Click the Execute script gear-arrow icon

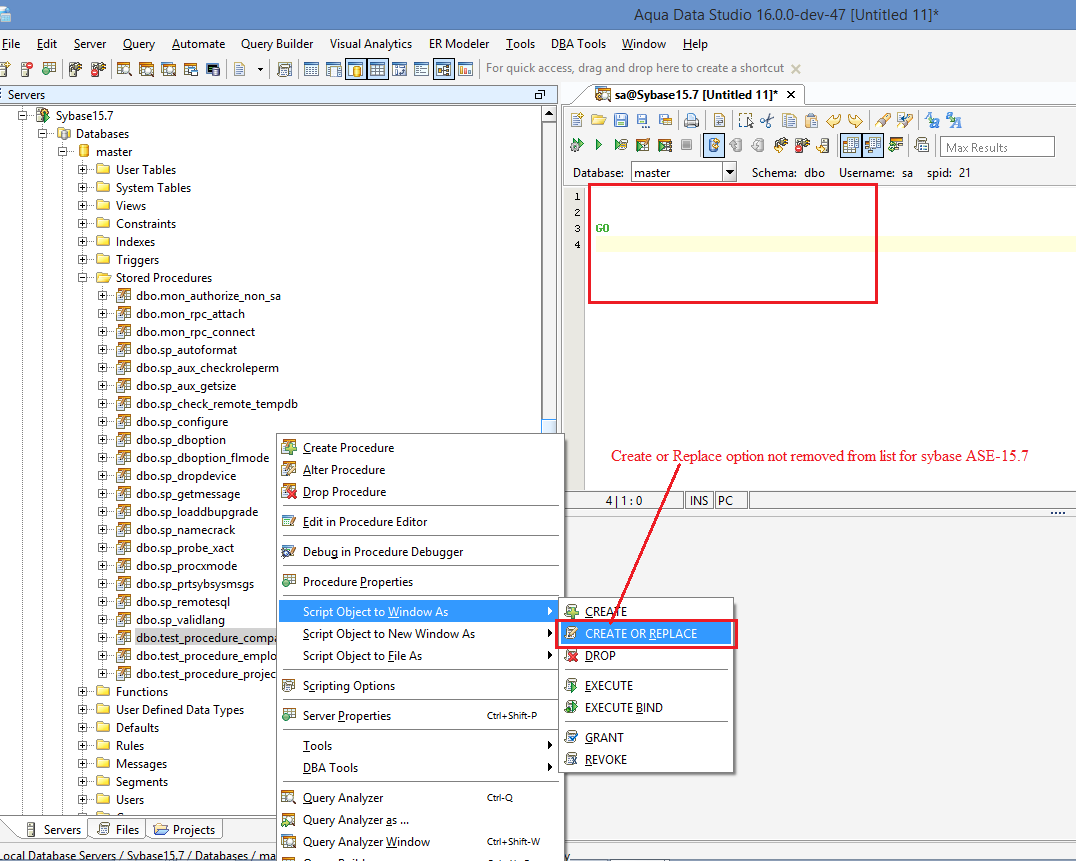tap(577, 145)
